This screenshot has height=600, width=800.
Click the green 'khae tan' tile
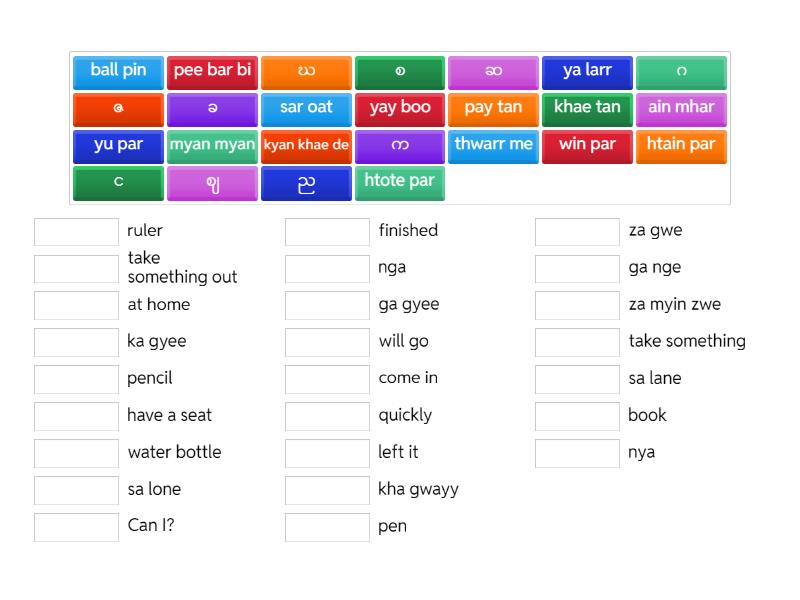point(587,108)
